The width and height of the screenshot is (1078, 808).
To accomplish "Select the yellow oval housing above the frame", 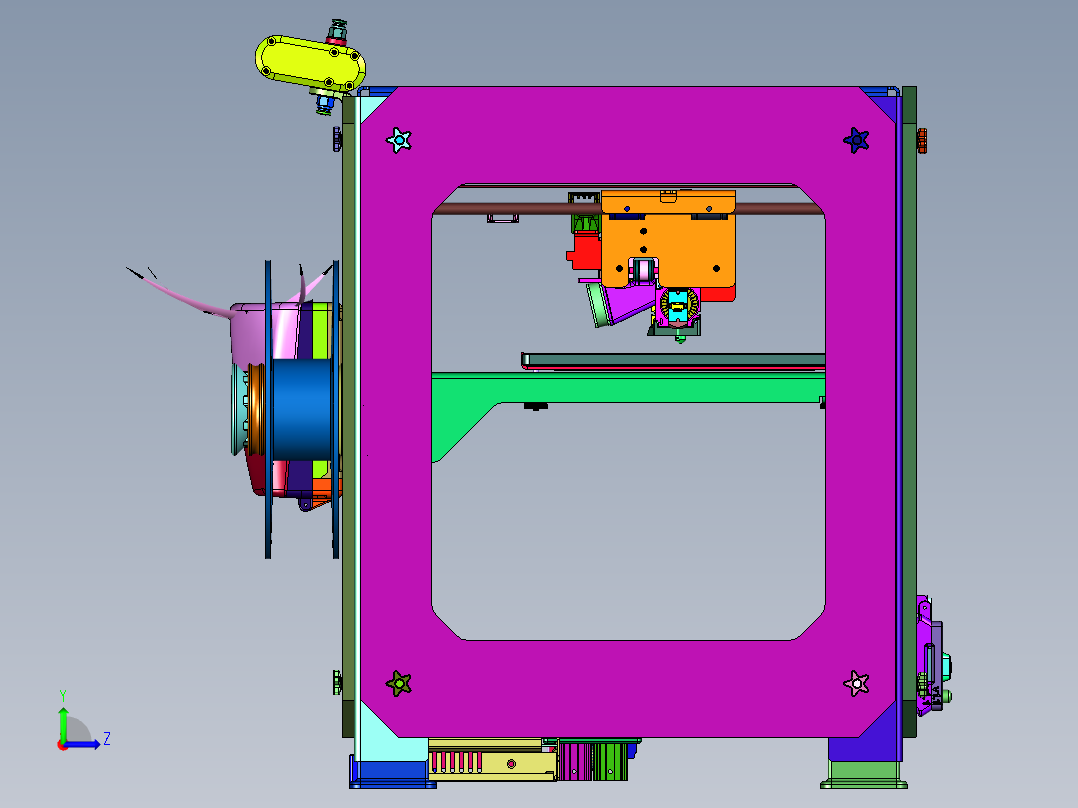I will [310, 62].
